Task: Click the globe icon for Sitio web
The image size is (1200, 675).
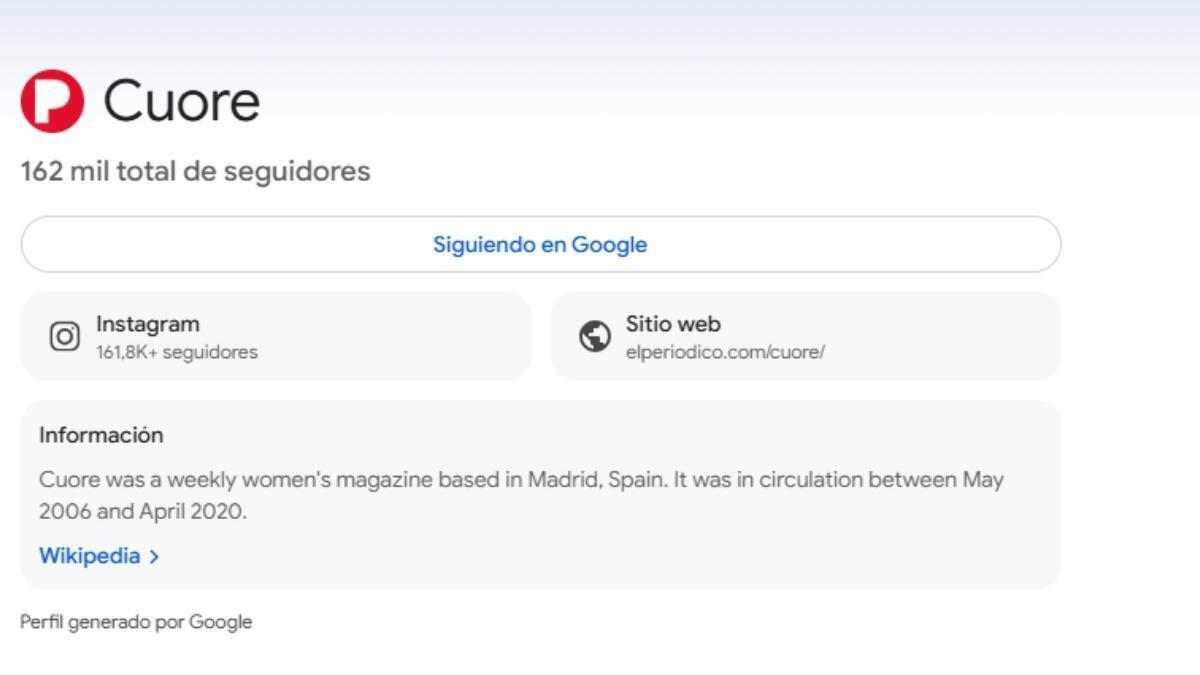Action: [x=595, y=336]
